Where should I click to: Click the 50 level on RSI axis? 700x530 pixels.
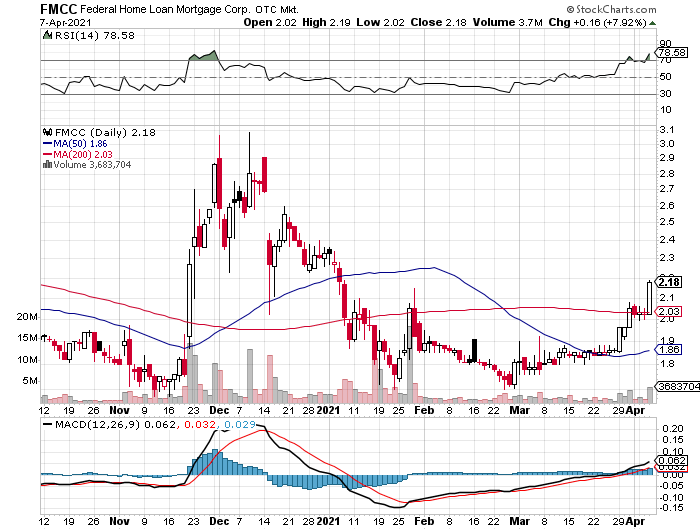coord(665,77)
